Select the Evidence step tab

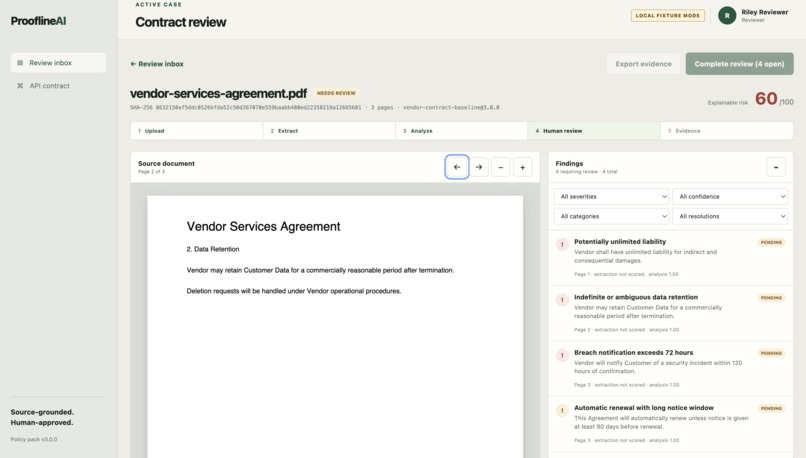click(727, 131)
